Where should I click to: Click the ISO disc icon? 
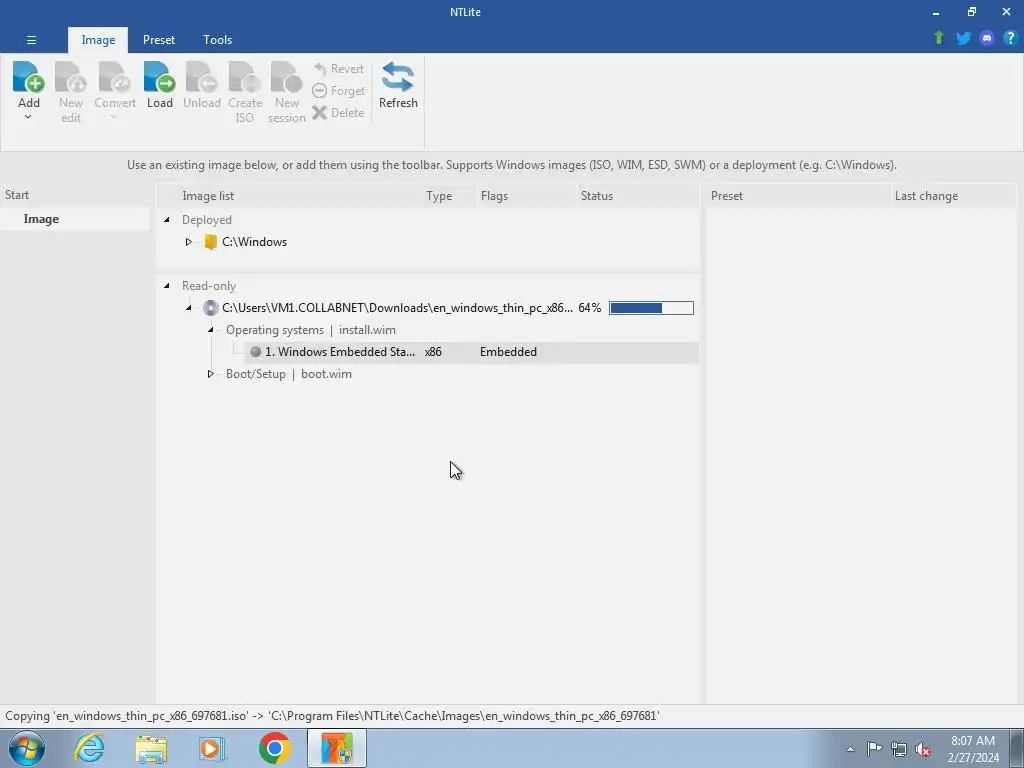[210, 308]
